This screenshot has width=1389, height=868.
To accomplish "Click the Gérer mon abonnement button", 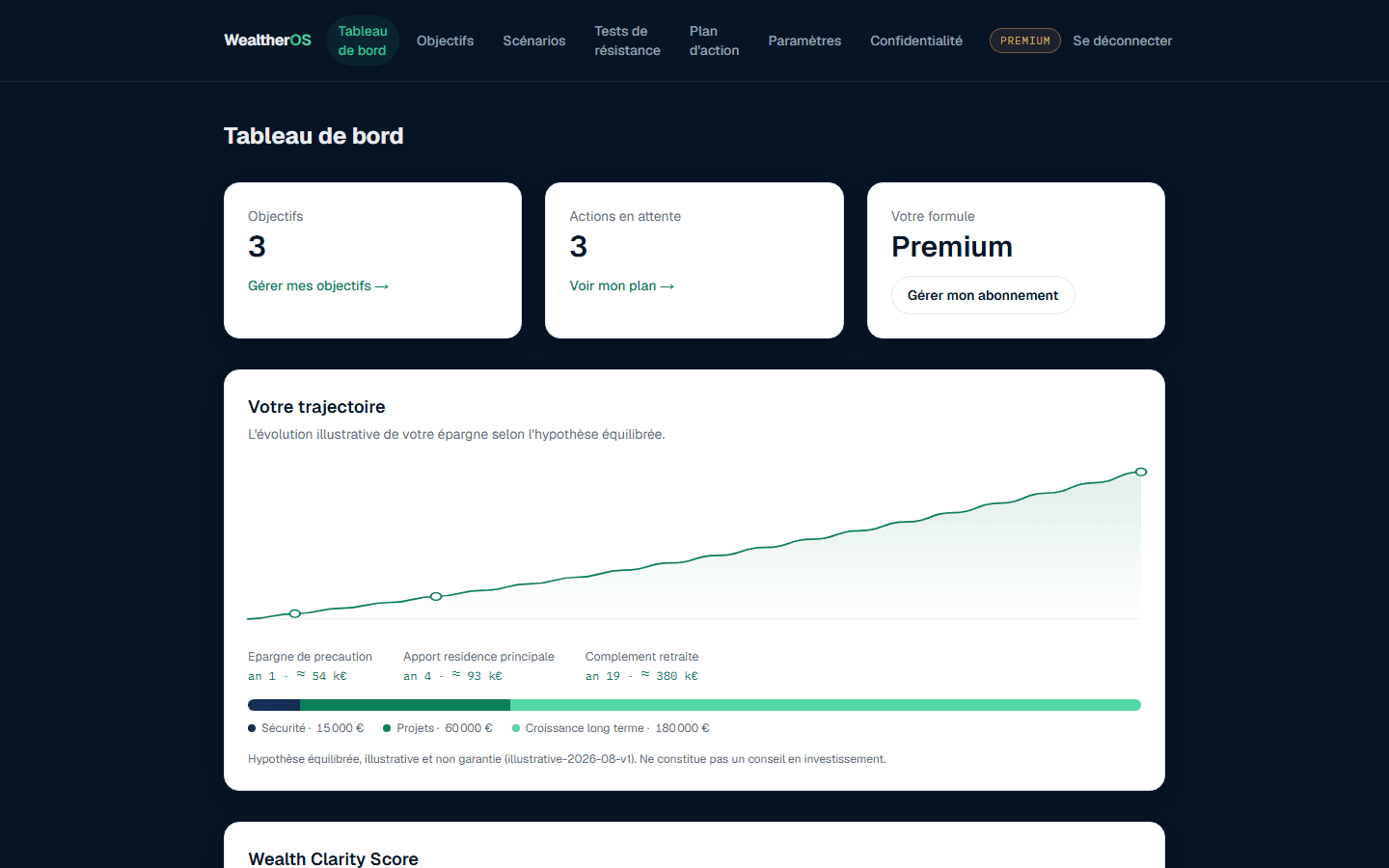I will pyautogui.click(x=983, y=295).
